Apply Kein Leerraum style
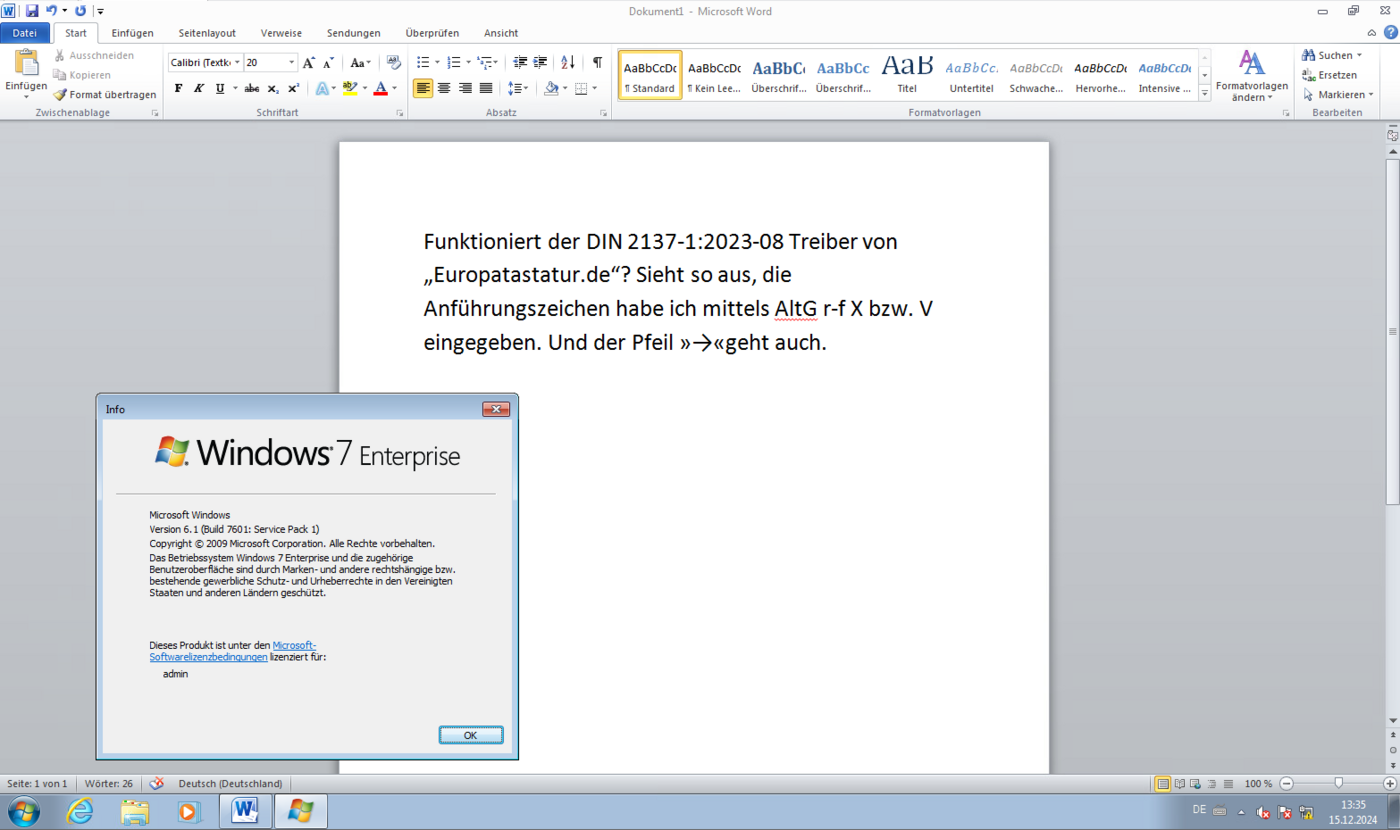1400x830 pixels. tap(714, 75)
